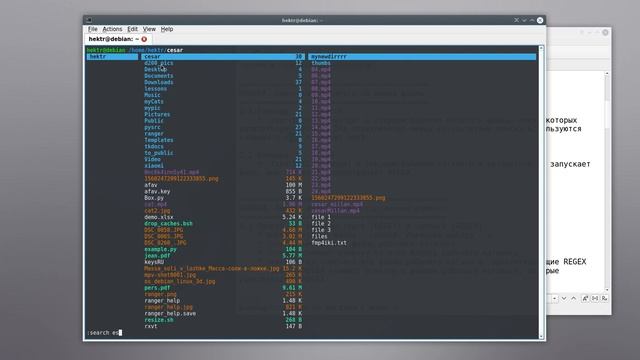Toggle regex option in background editor search bar
The height and width of the screenshot is (360, 640).
point(604,298)
